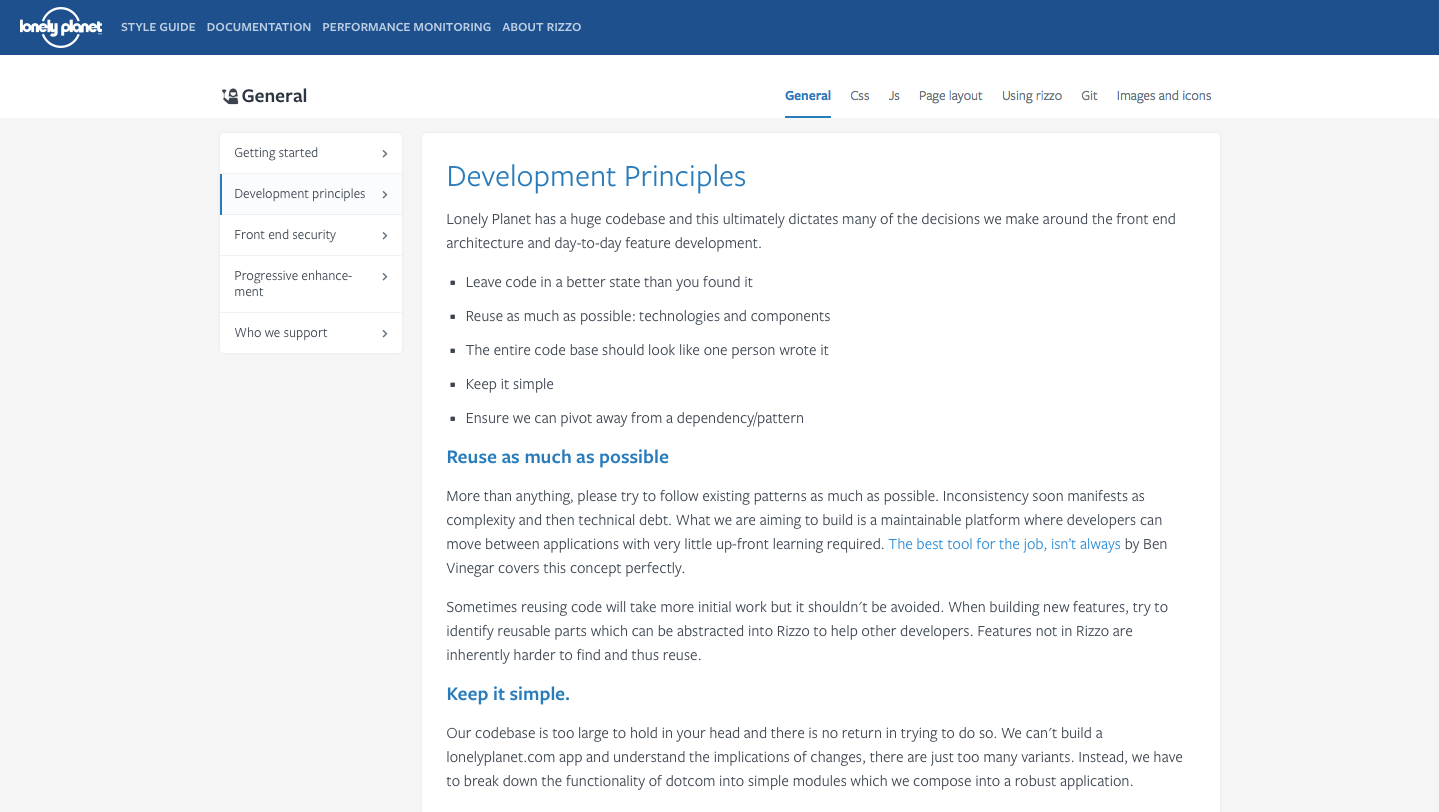Open the Documentation menu item

pos(259,27)
